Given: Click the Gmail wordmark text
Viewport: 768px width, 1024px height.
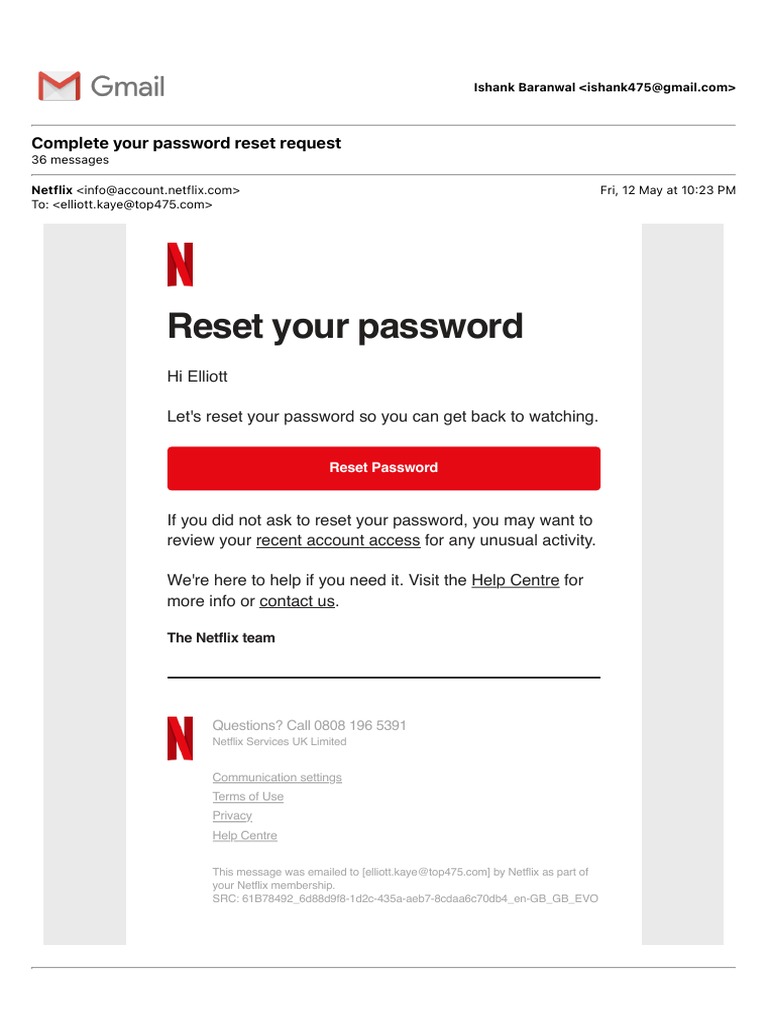Looking at the screenshot, I should 127,87.
